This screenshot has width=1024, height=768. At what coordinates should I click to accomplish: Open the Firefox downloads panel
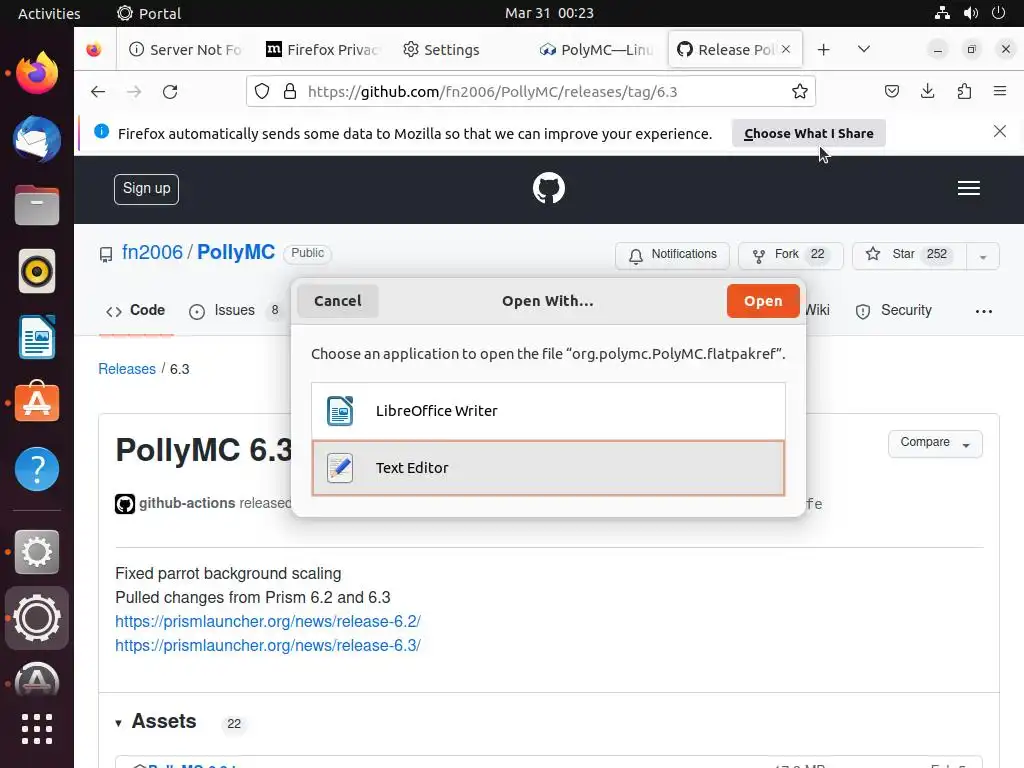pos(927,91)
